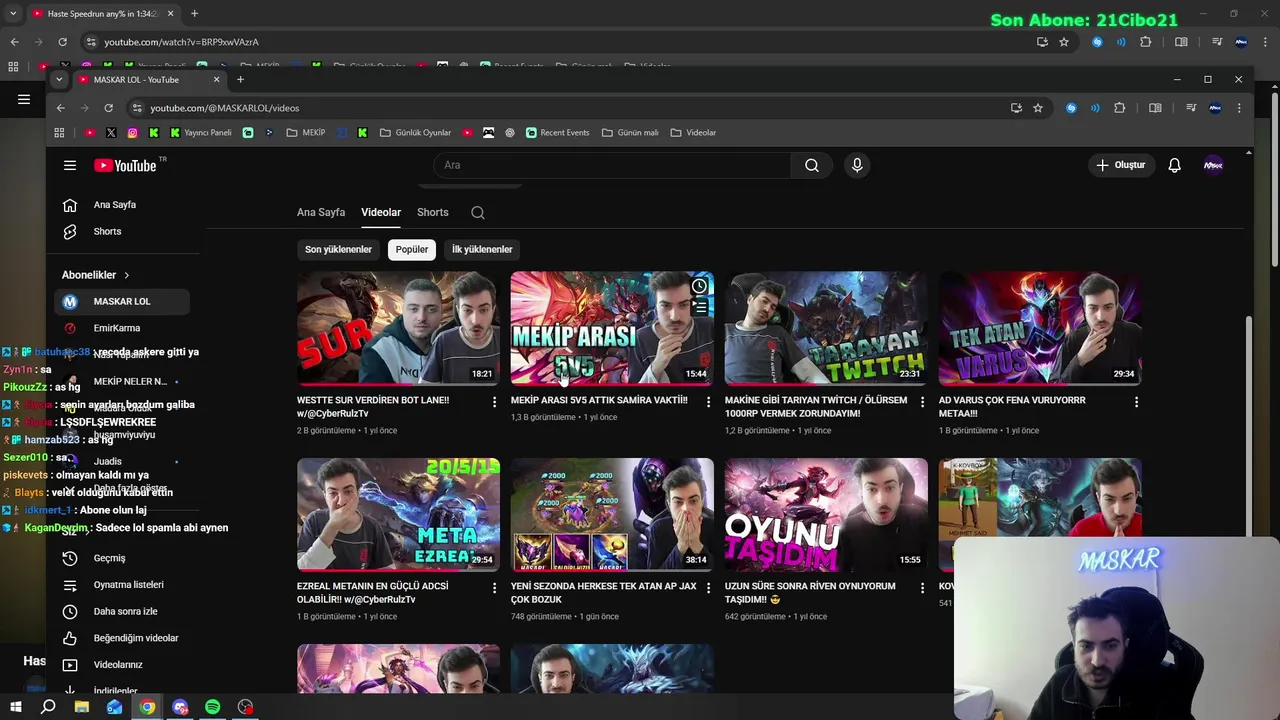This screenshot has height=720, width=1280.
Task: Open tab search dropdown in MASKAR LOL window
Action: tap(59, 79)
